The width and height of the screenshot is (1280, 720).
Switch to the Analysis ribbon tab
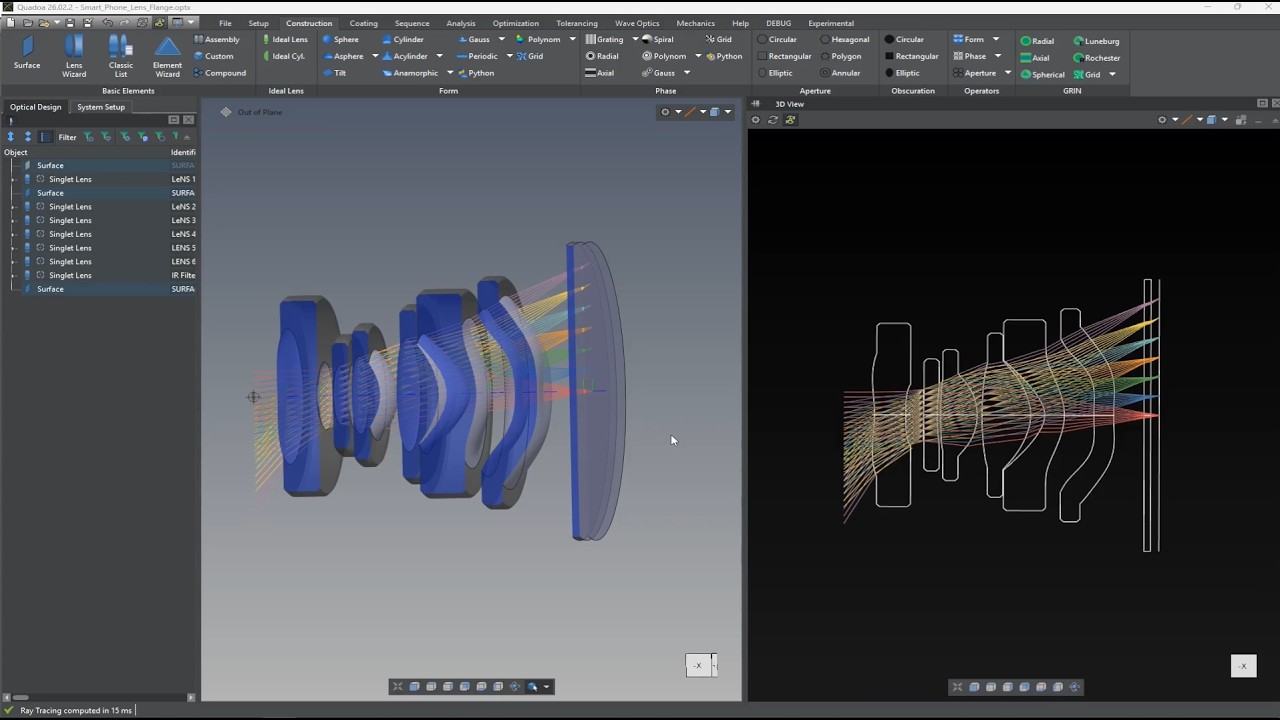click(461, 23)
